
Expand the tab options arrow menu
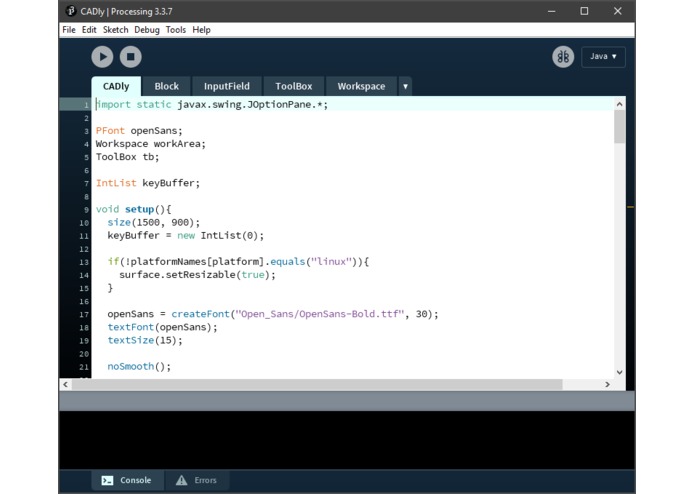[x=405, y=86]
